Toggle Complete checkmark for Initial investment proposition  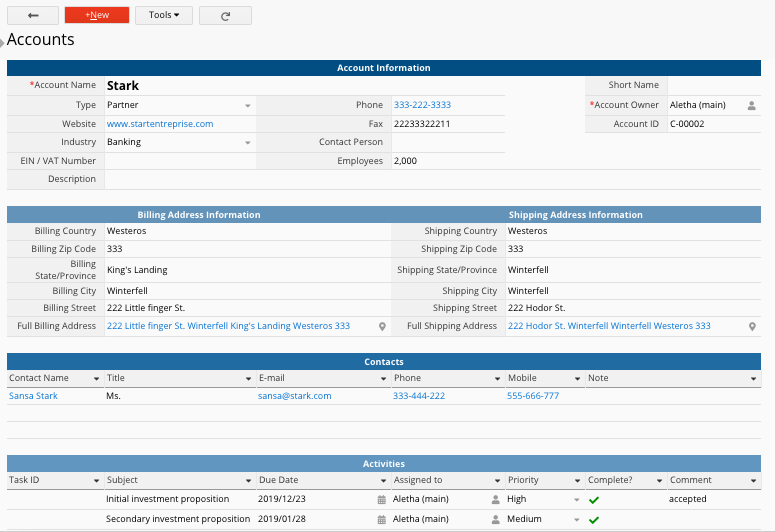(593, 499)
